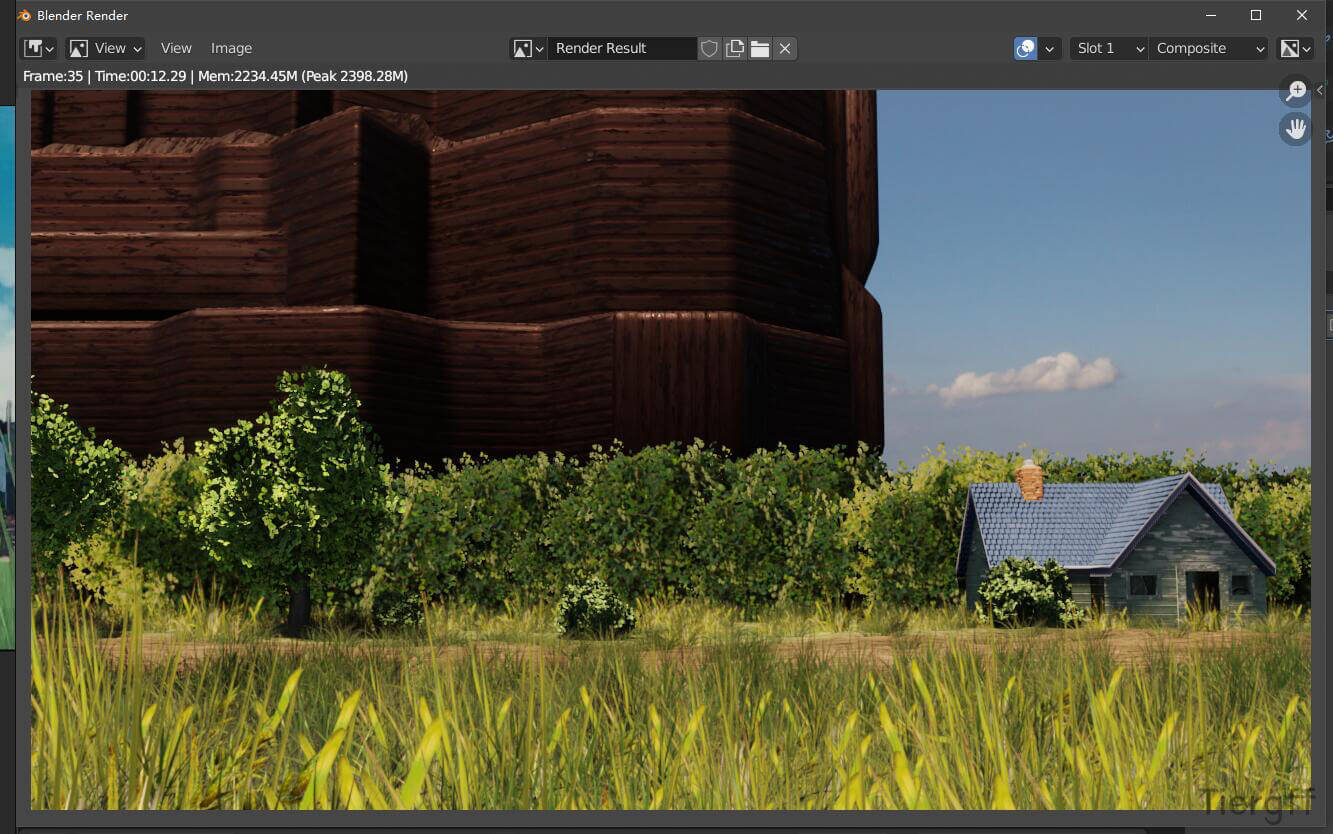Open the display channels selector
This screenshot has width=1333, height=834.
[1295, 48]
